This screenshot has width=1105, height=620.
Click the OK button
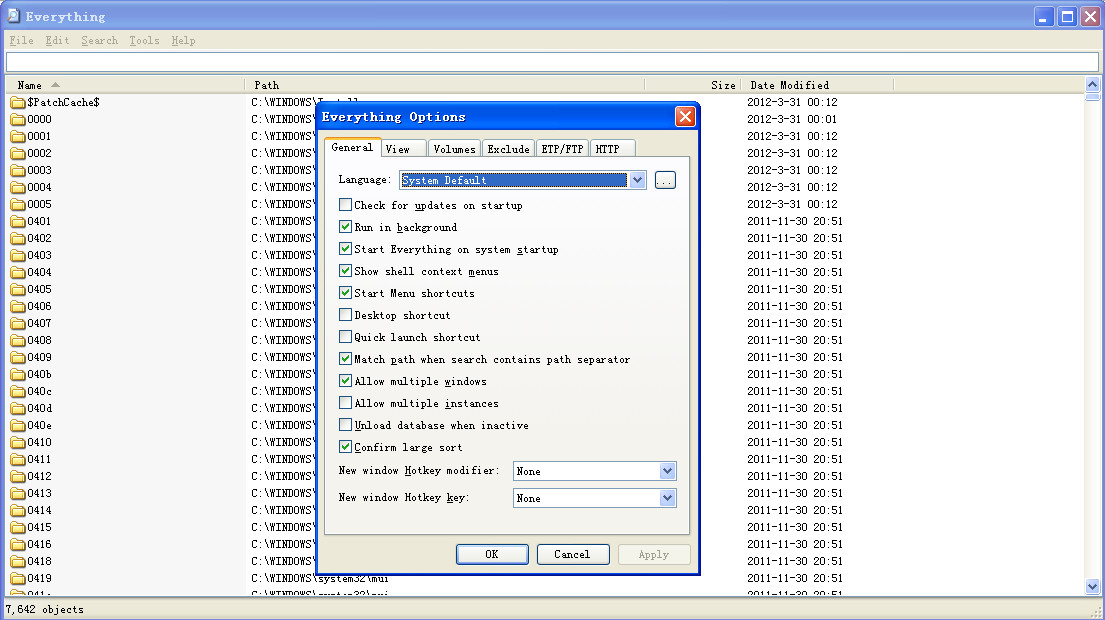(492, 554)
